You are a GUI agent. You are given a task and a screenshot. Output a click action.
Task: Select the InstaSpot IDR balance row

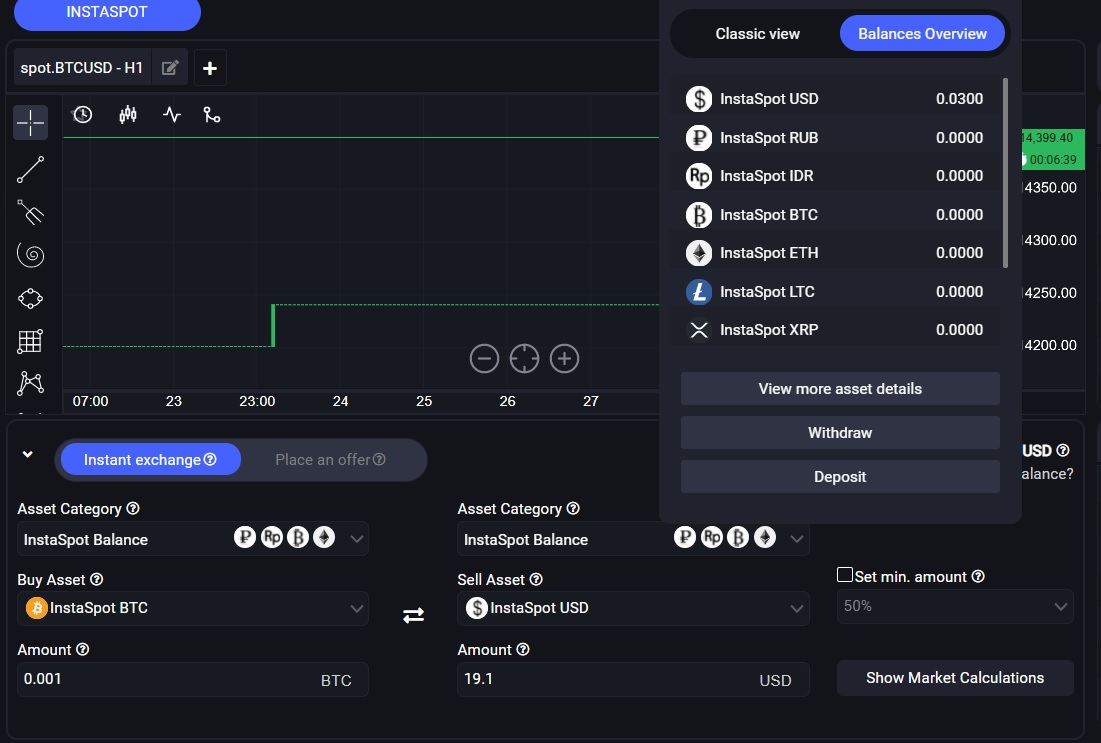(x=836, y=176)
